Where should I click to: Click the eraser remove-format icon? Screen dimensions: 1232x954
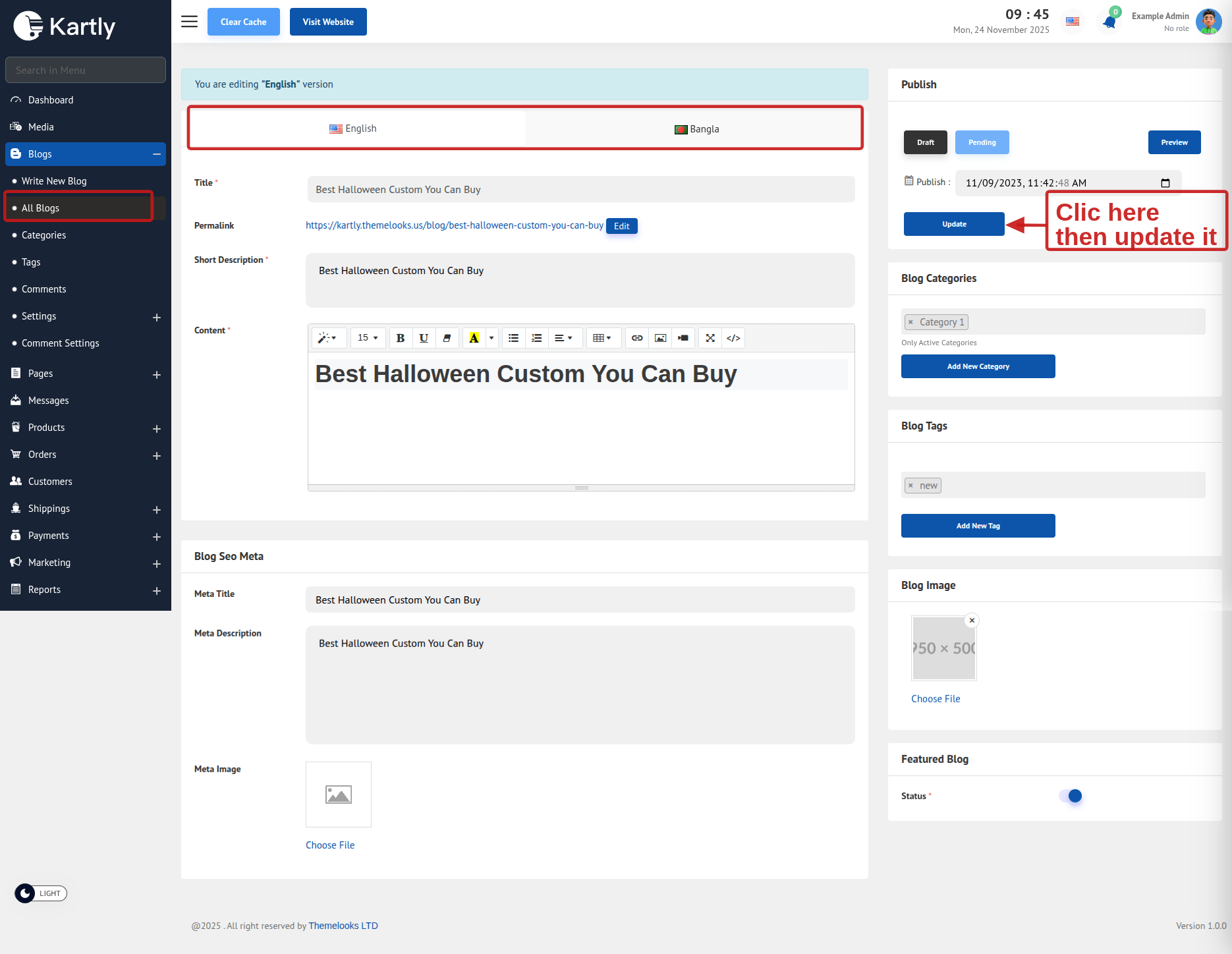[447, 338]
